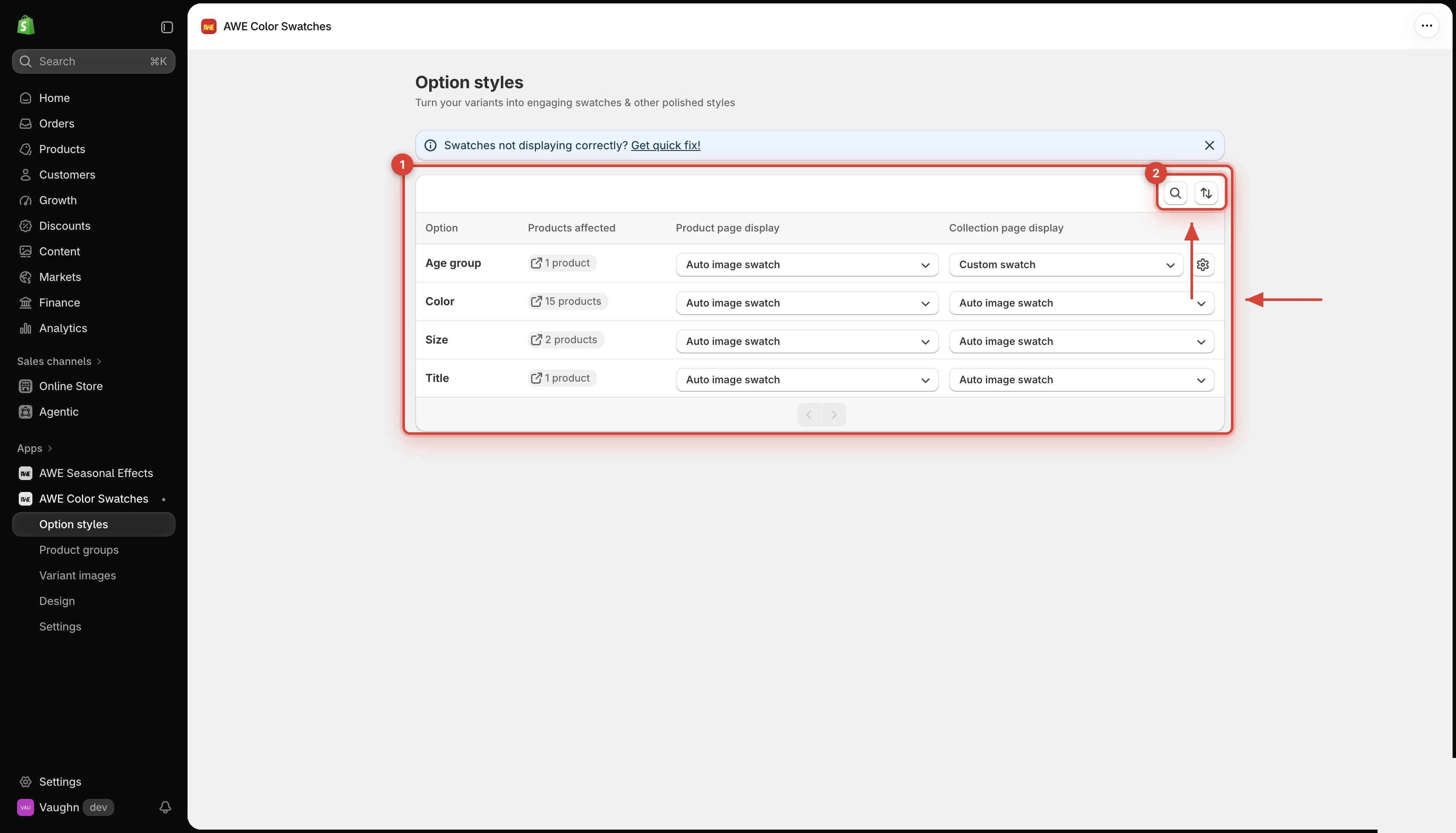The height and width of the screenshot is (833, 1456).
Task: Go to next page of the options table
Action: coord(834,415)
